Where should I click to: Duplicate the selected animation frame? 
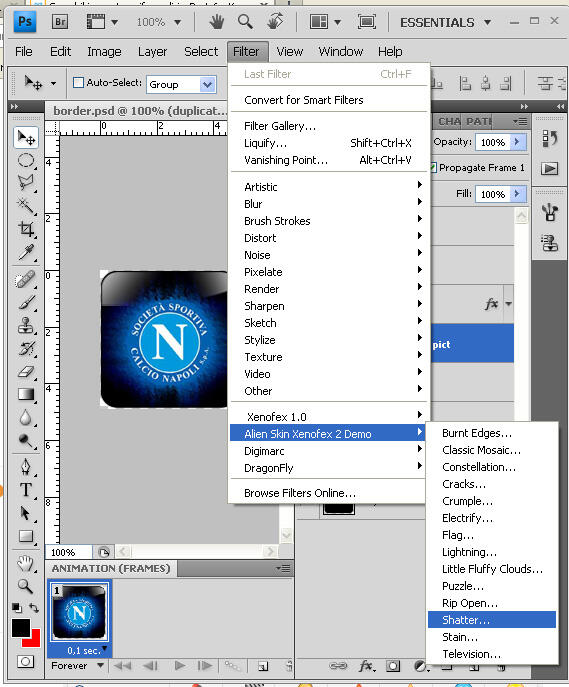coord(263,666)
